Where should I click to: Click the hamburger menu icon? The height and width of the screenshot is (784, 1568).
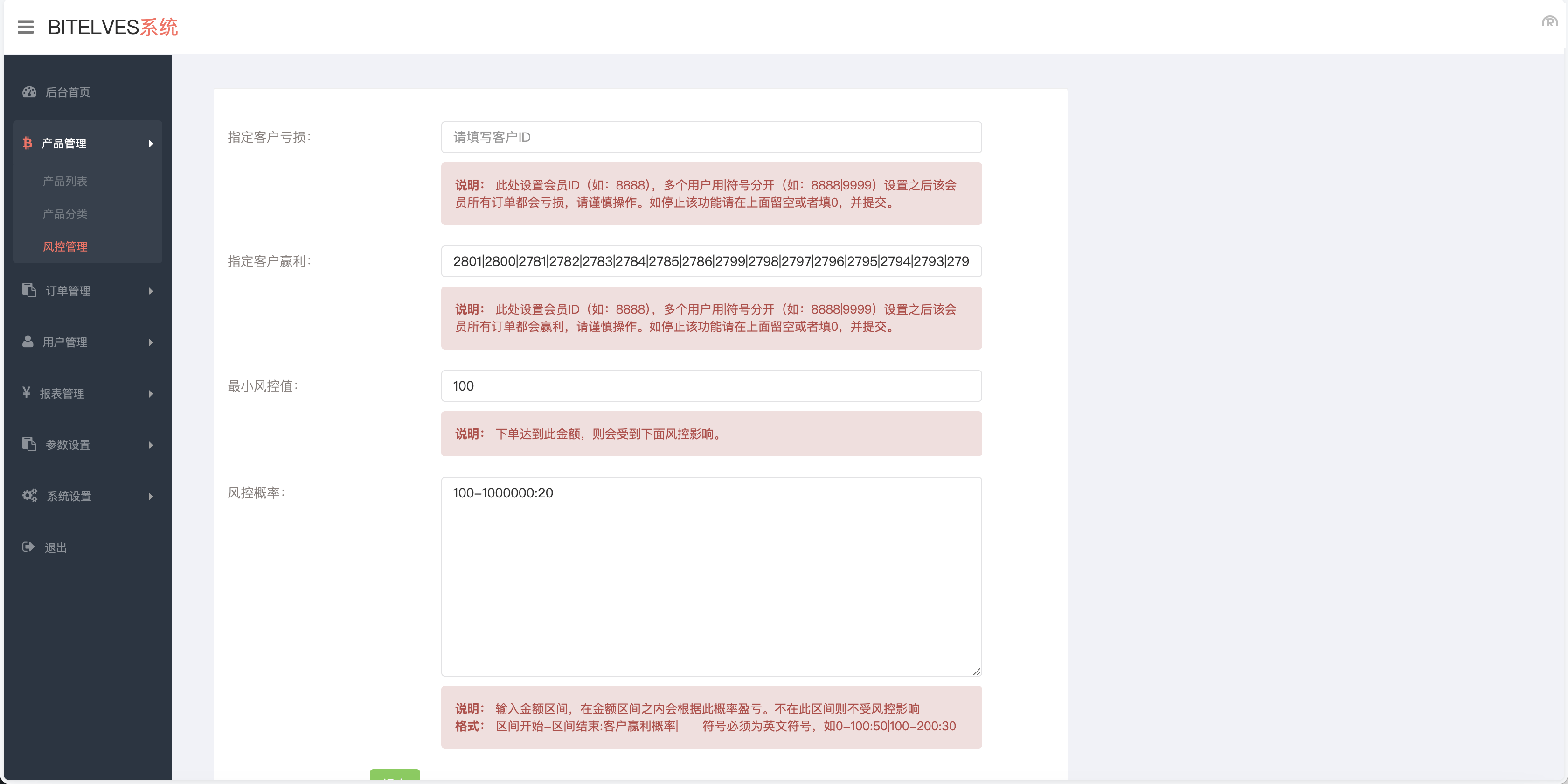pos(26,27)
